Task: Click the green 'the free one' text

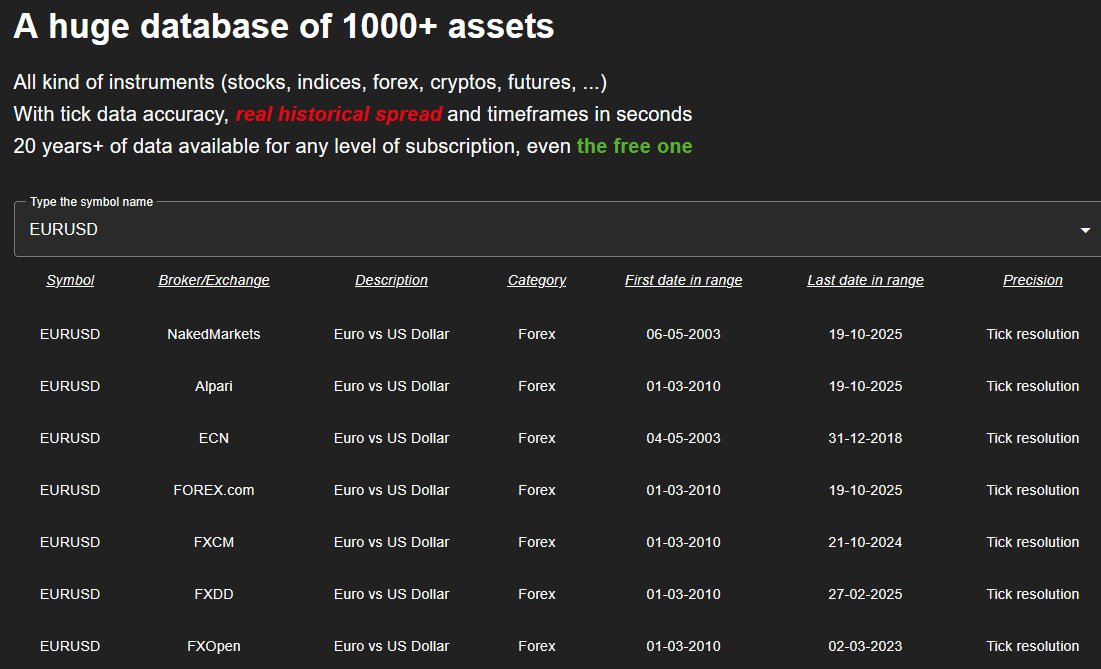Action: (x=634, y=146)
